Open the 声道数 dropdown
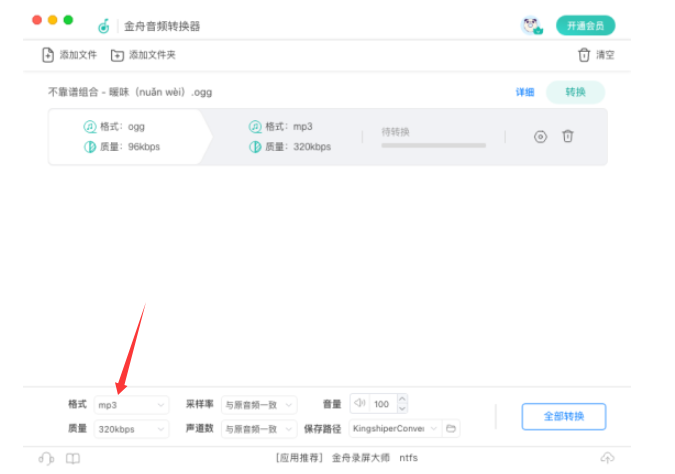Screen dimensions: 675x474 [x=259, y=429]
